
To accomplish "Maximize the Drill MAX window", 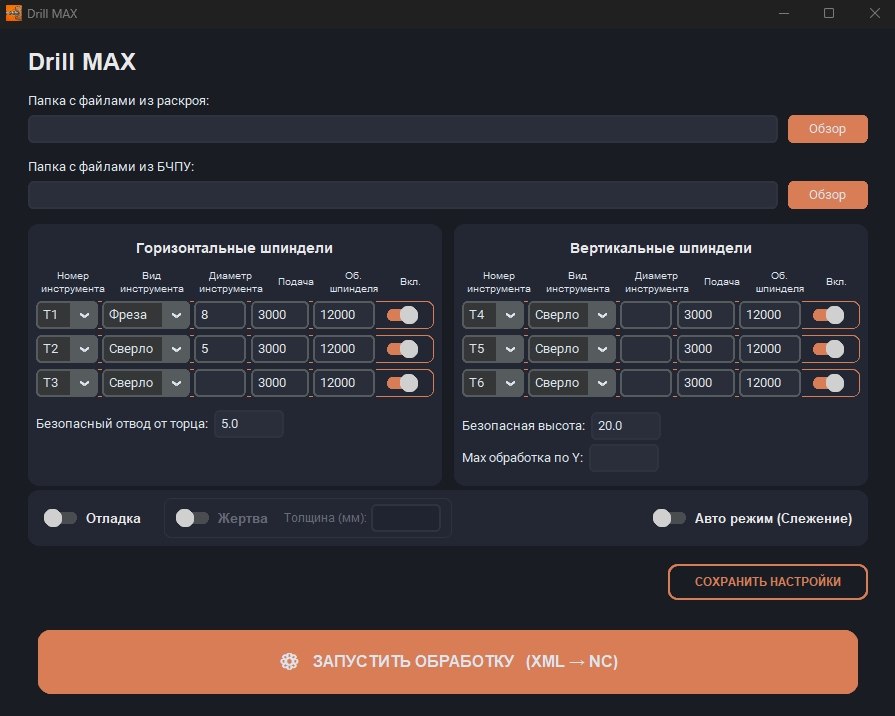I will 829,13.
